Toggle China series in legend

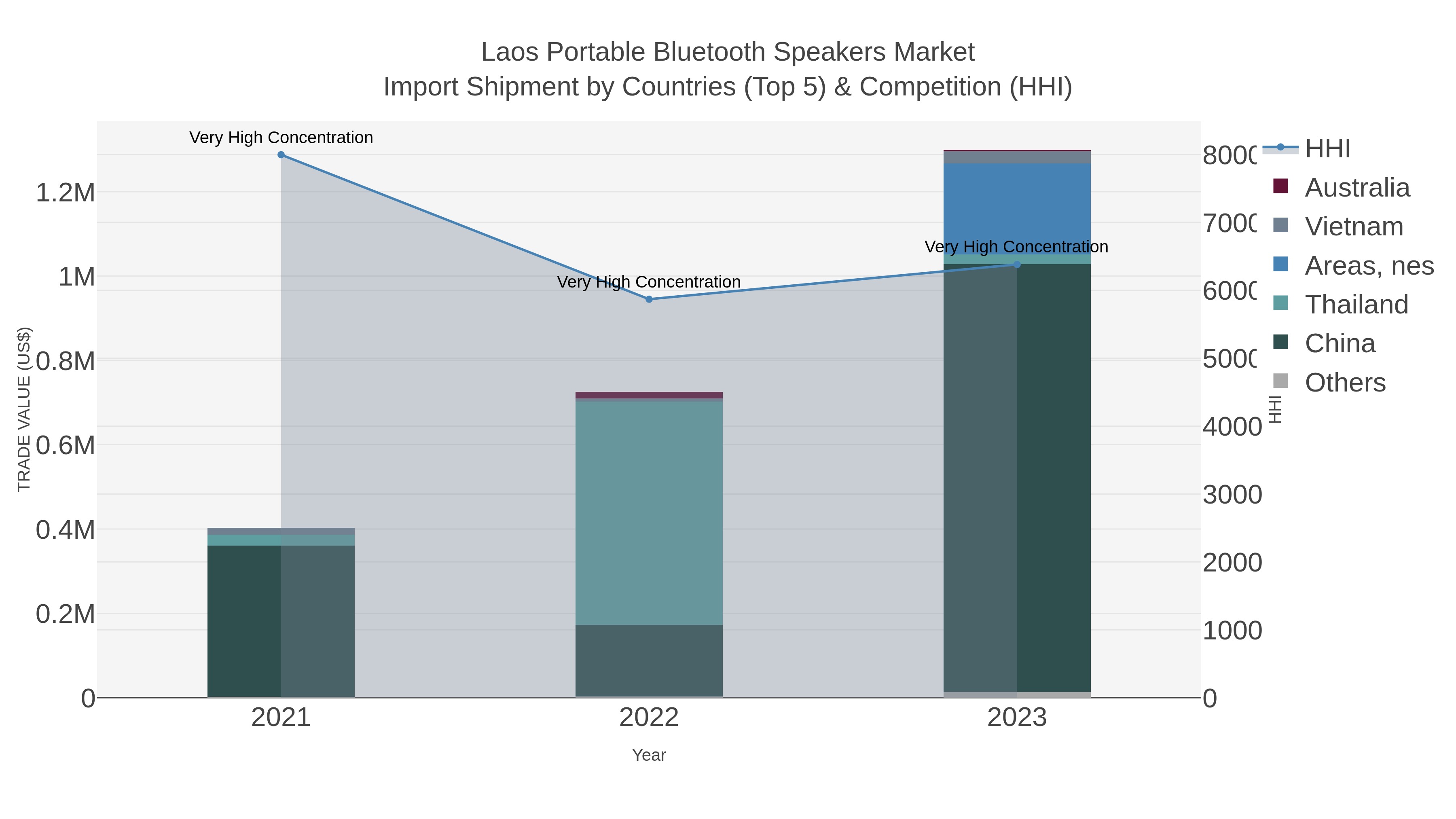coord(1323,343)
